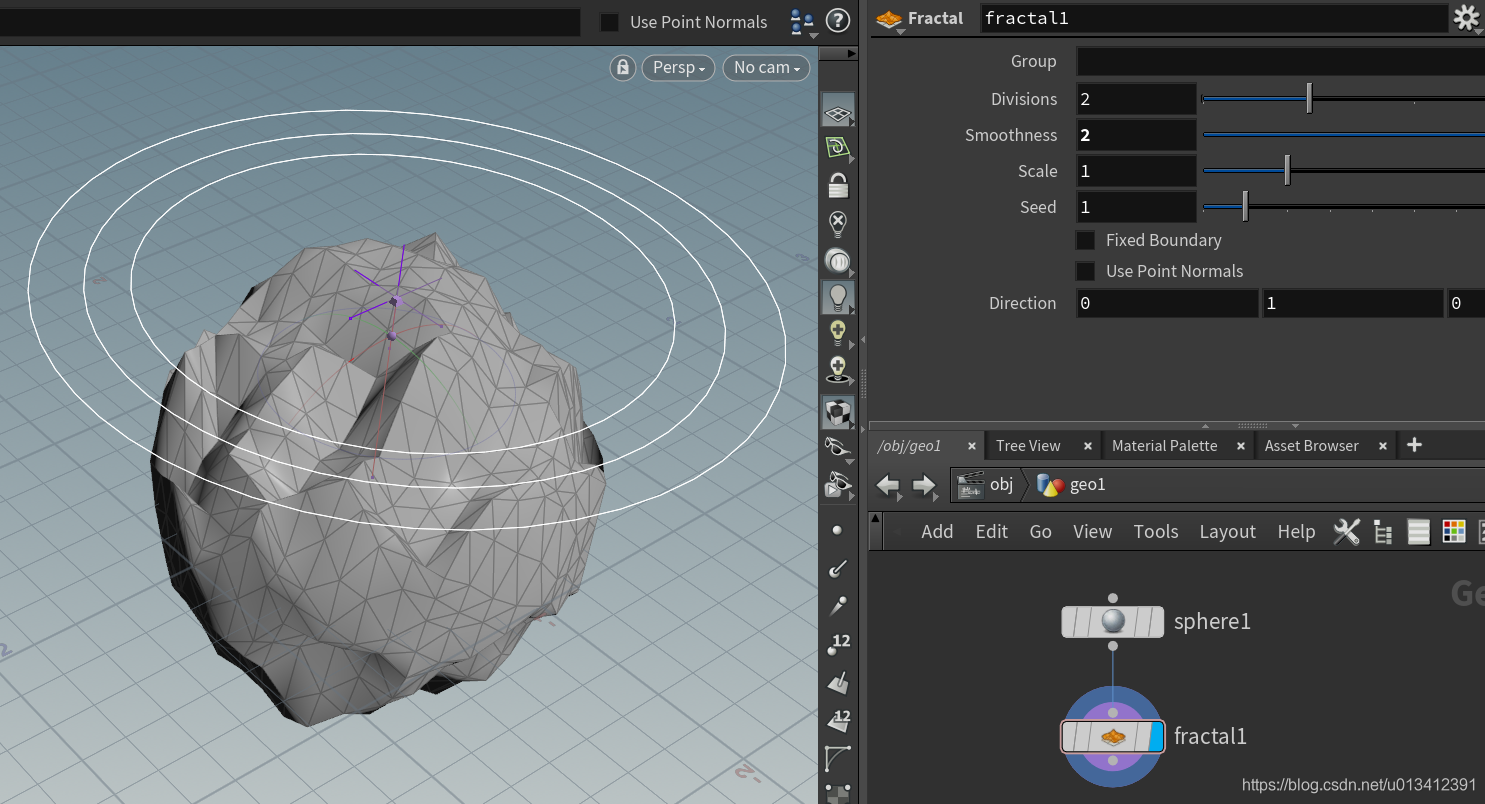The image size is (1485, 804).
Task: Click the Divisions slider handle
Action: tap(1309, 98)
